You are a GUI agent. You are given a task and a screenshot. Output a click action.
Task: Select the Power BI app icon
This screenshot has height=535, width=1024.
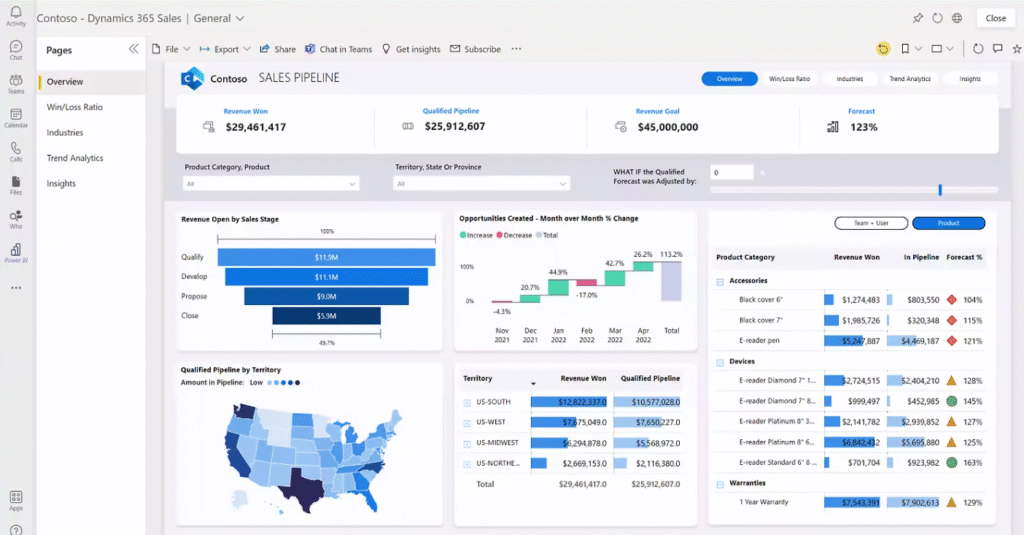[x=16, y=253]
